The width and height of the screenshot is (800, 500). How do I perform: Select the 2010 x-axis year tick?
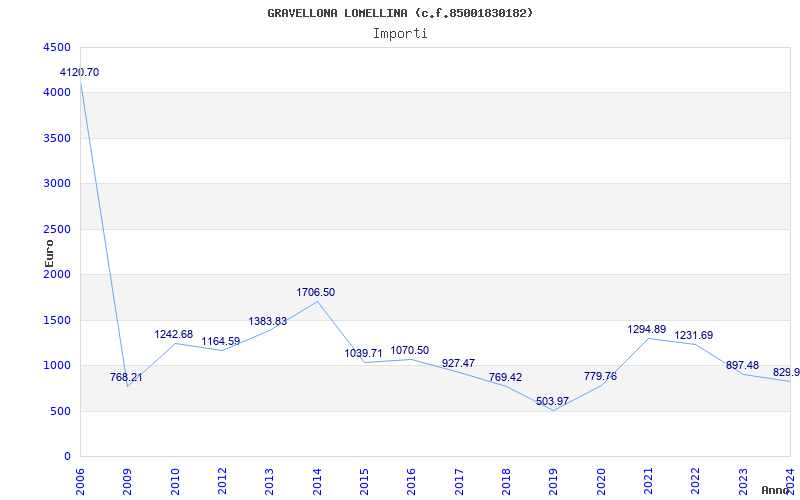[x=175, y=481]
